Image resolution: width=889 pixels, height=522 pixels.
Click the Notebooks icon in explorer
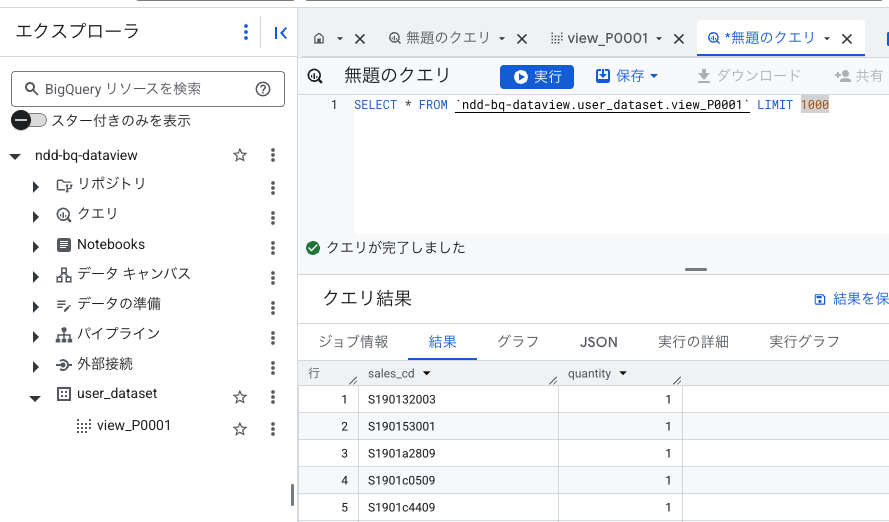click(x=64, y=245)
